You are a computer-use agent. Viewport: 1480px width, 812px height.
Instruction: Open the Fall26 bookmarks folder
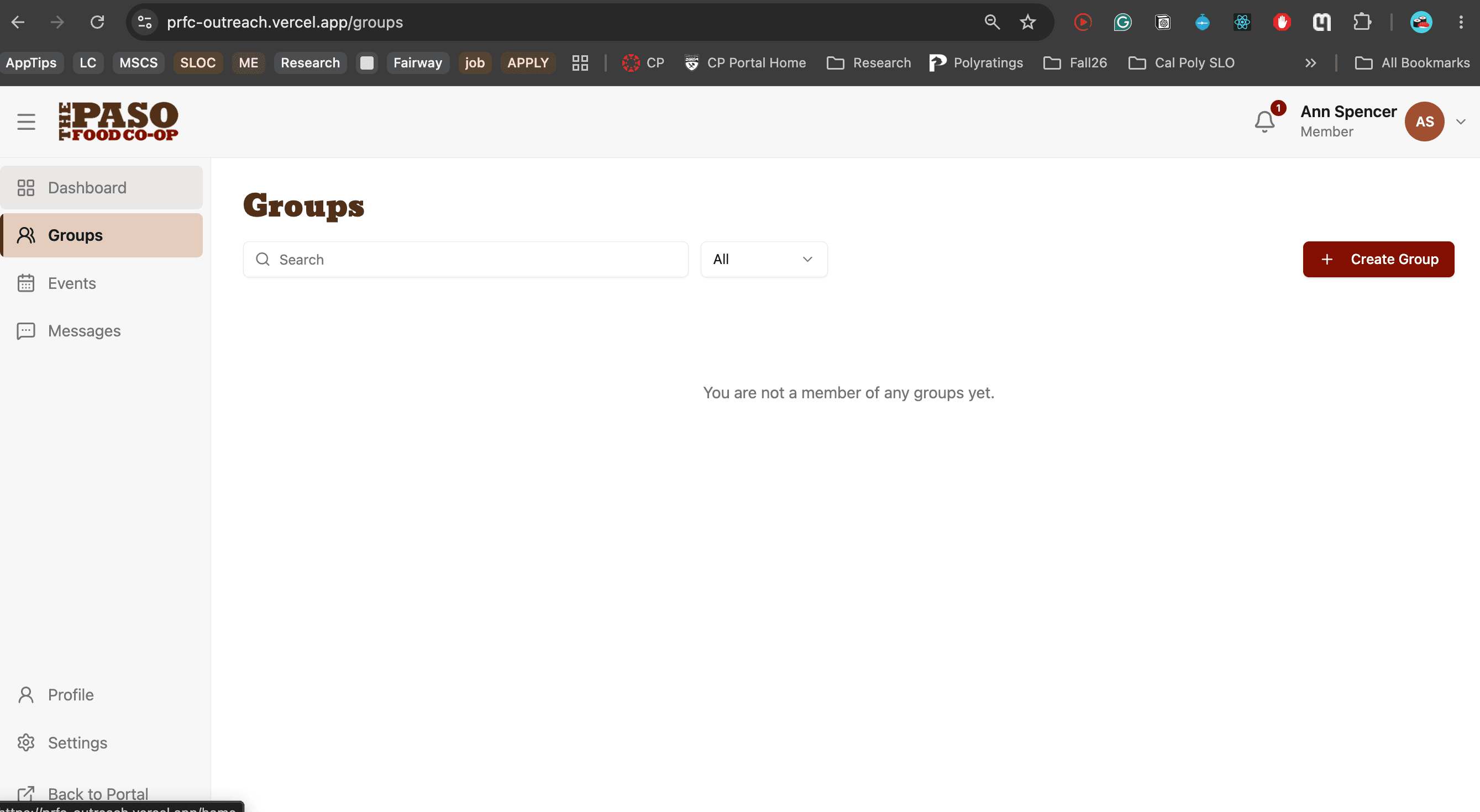coord(1075,62)
